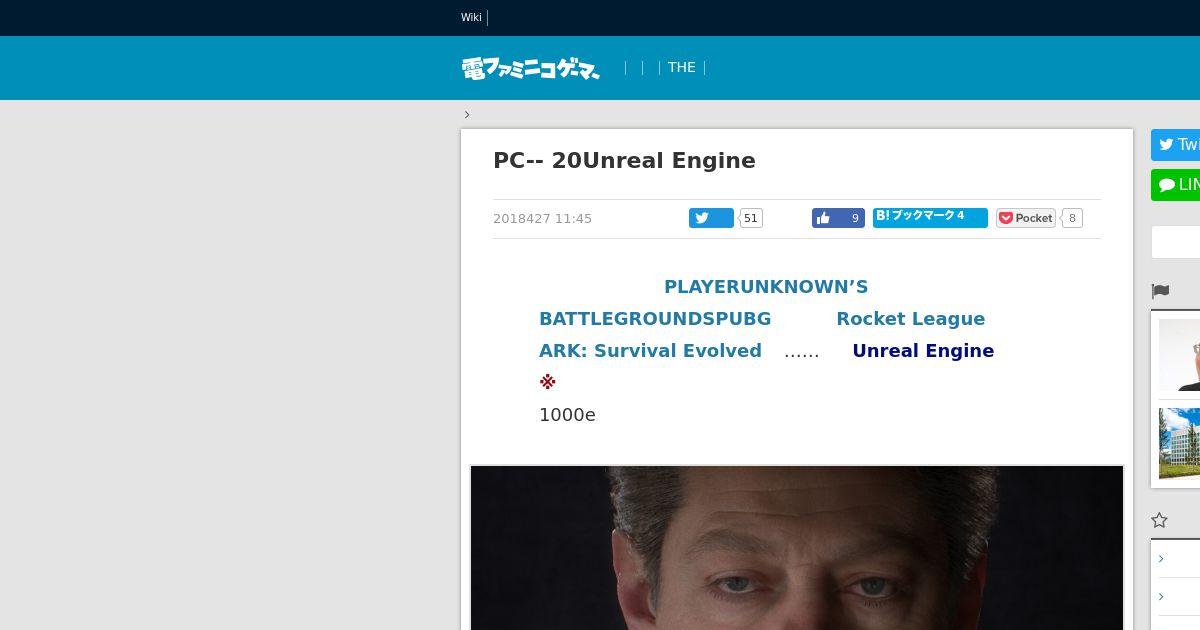Click the sidebar green LINE share button

[x=1175, y=185]
